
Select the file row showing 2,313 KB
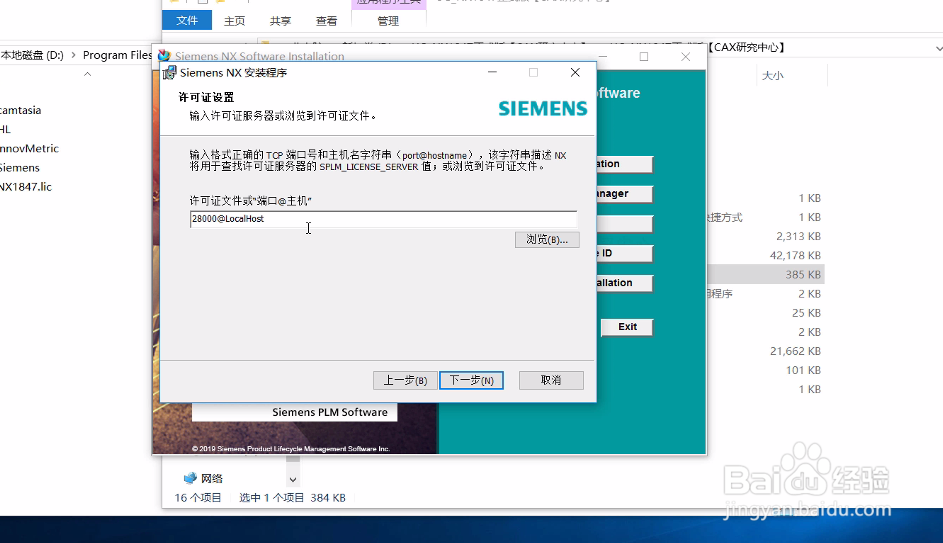[x=765, y=236]
